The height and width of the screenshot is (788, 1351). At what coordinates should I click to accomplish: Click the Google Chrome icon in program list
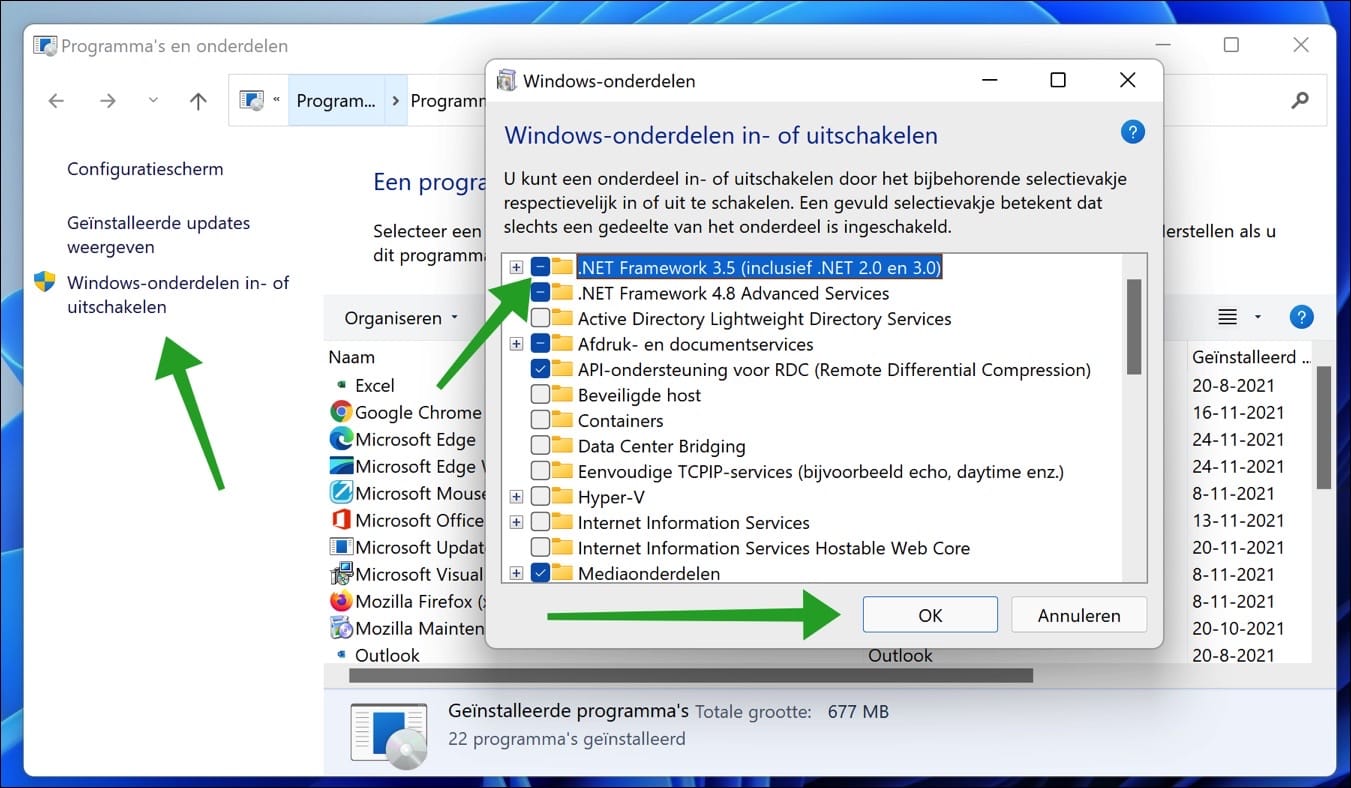341,412
